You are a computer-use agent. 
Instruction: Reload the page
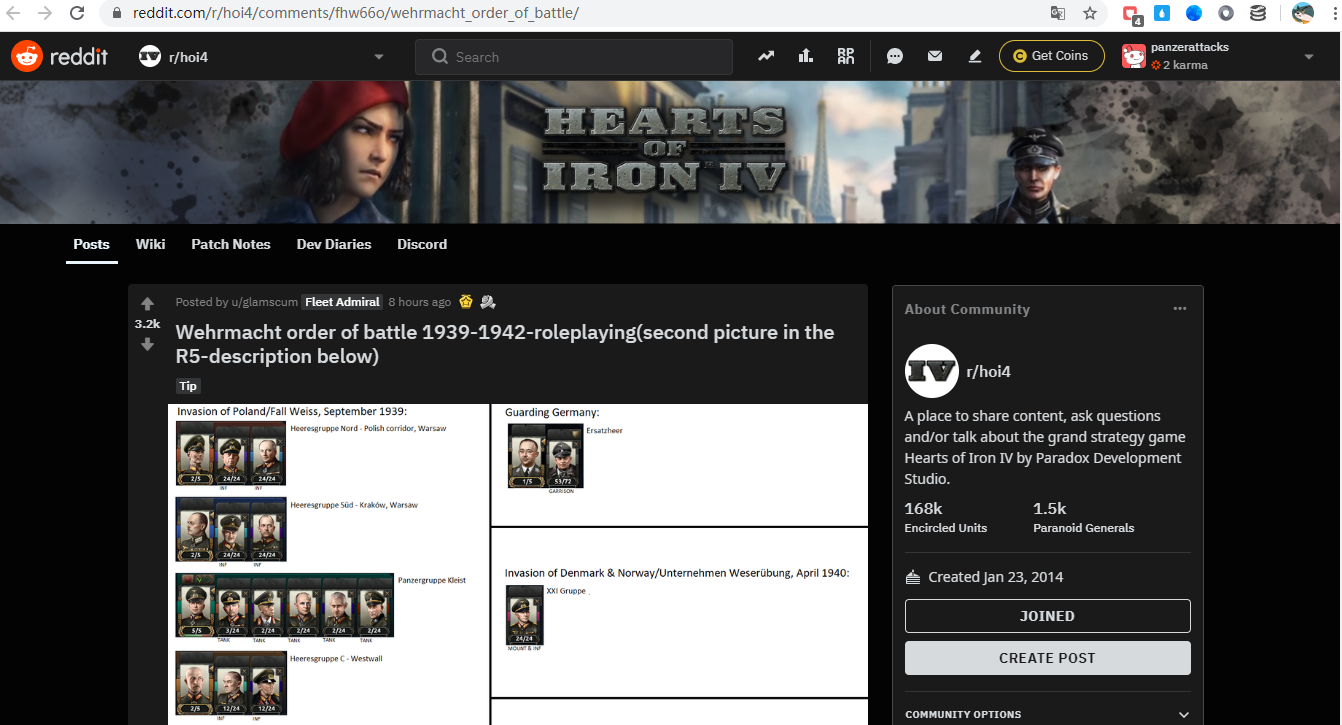(77, 14)
